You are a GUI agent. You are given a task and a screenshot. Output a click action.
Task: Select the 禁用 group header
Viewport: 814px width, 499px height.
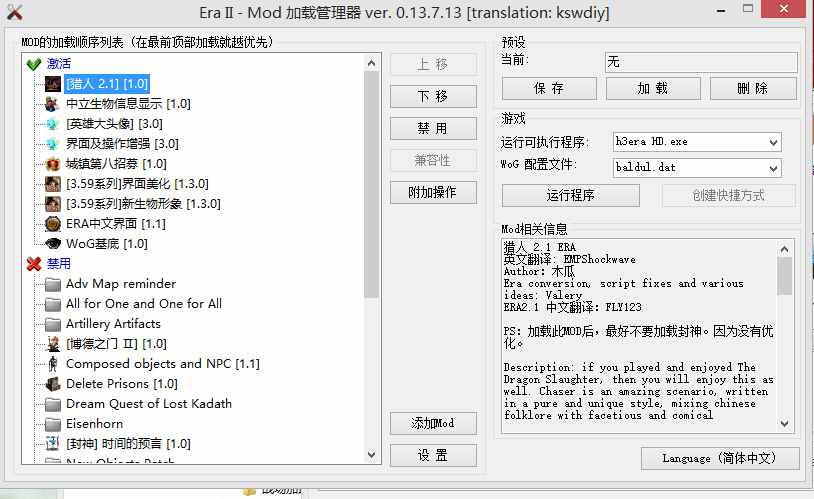(x=59, y=263)
